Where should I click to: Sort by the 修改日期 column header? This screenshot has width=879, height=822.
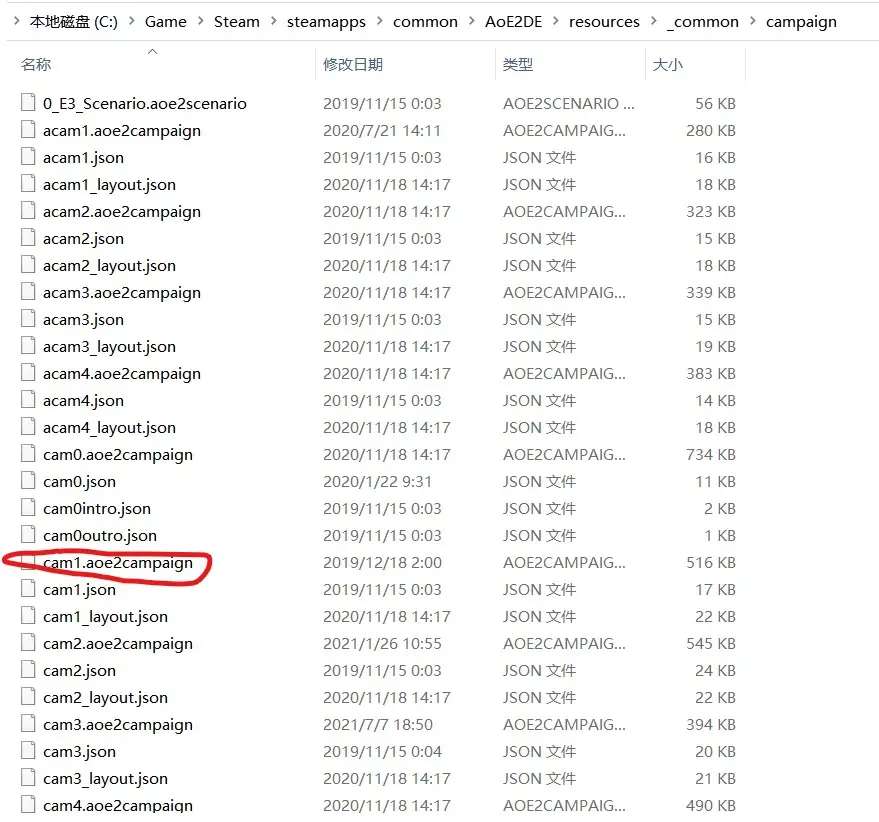pos(353,64)
